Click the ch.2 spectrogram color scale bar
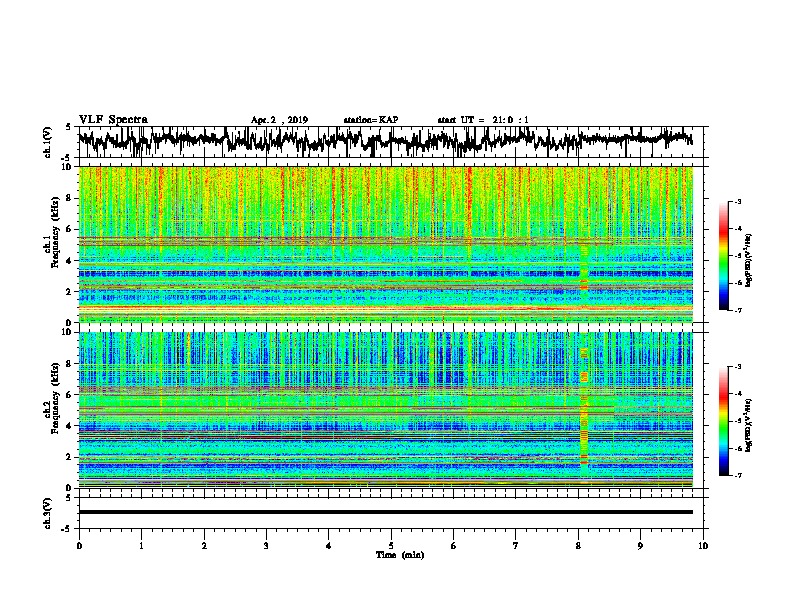Image resolution: width=792 pixels, height=612 pixels. click(x=724, y=421)
